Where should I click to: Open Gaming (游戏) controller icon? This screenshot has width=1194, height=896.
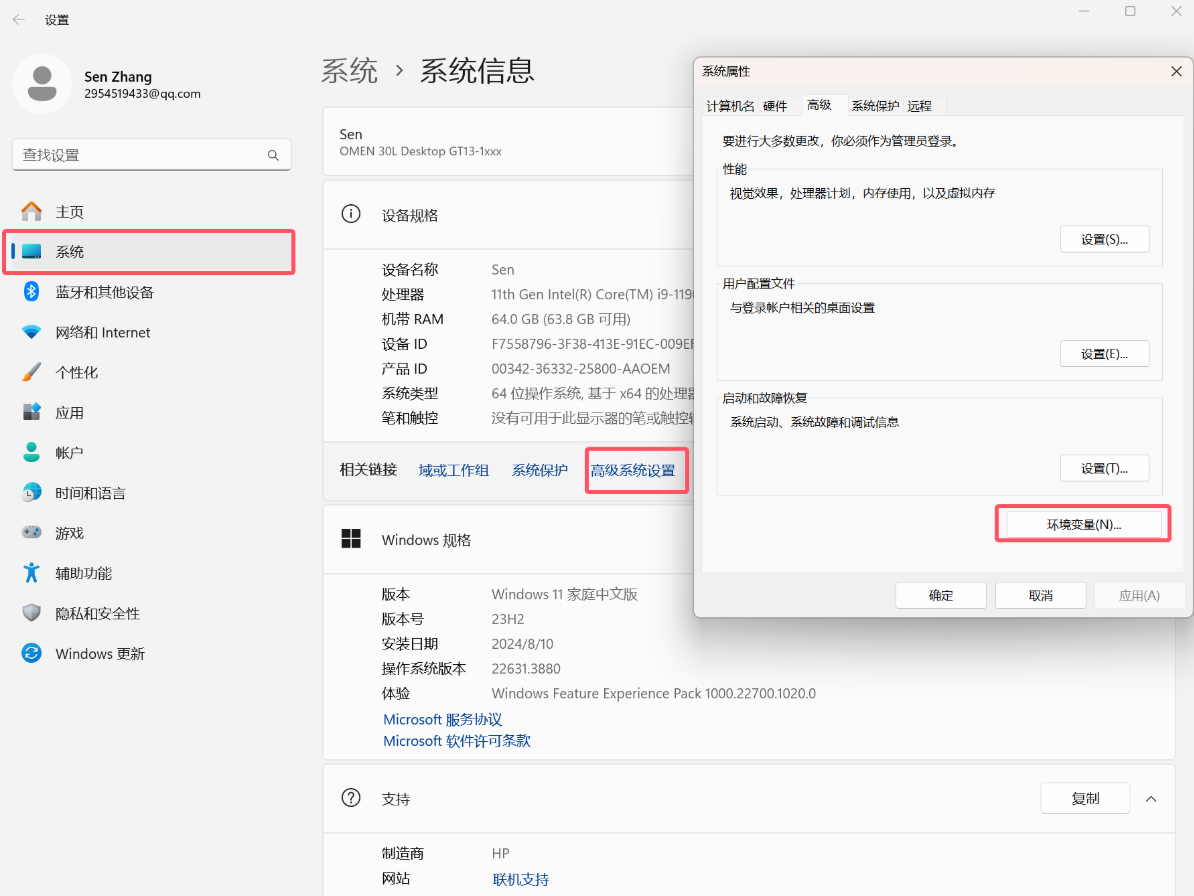[x=32, y=533]
